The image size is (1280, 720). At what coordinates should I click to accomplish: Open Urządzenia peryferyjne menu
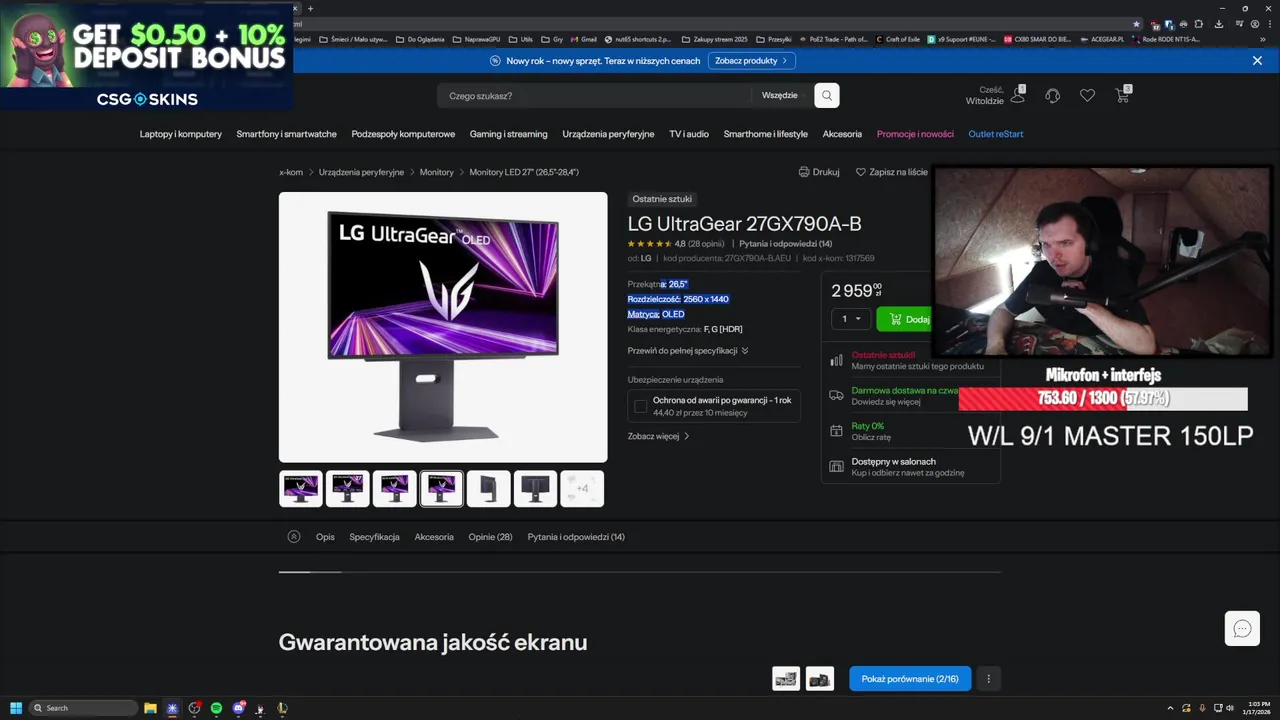[x=608, y=134]
